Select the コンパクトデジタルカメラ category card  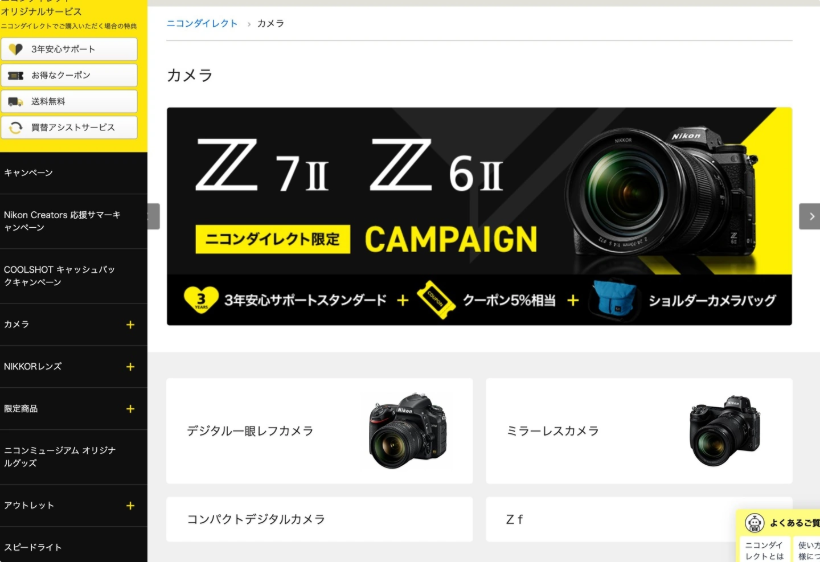coord(319,519)
